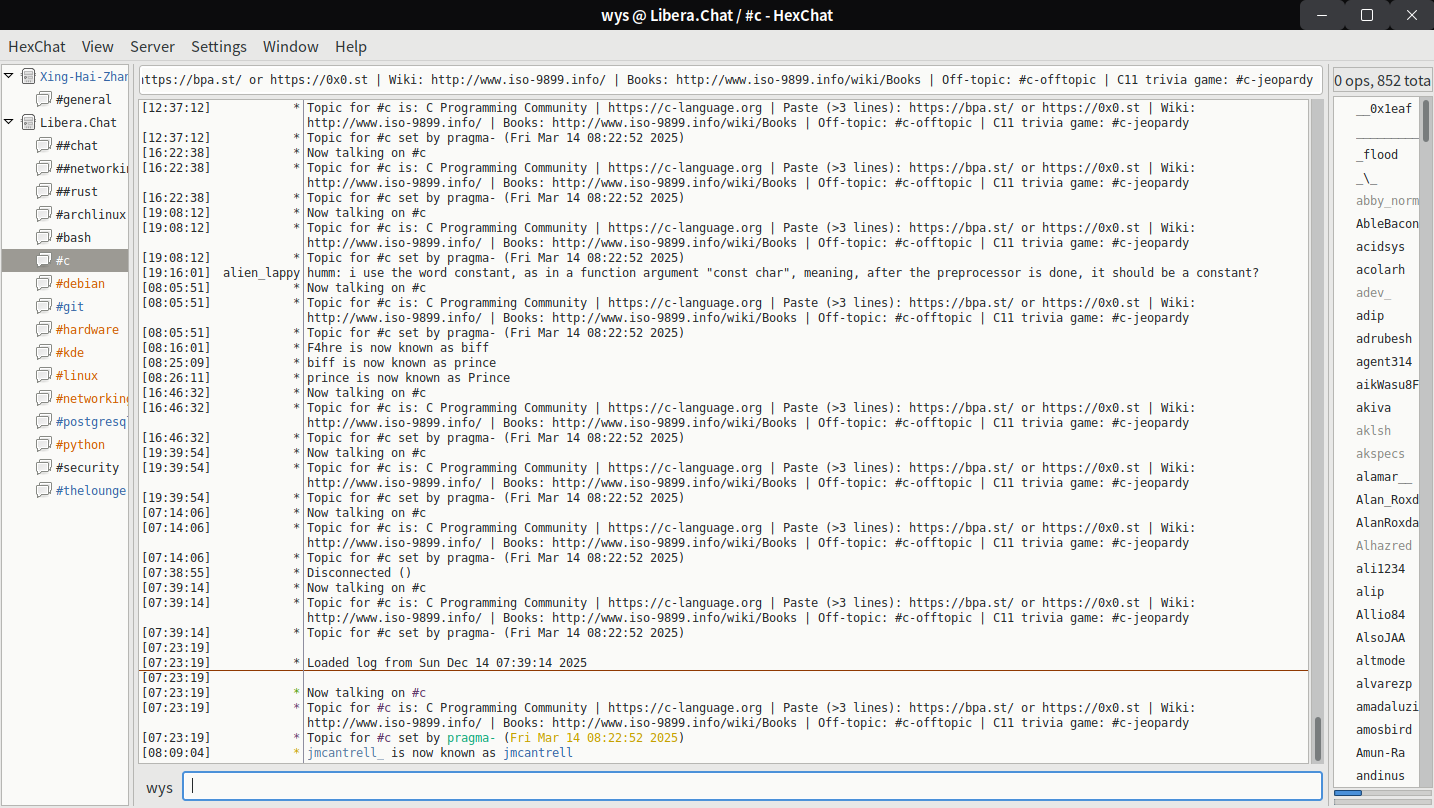Collapse the Xing-Hai-Zhan network tree
This screenshot has height=808, width=1434.
9,76
